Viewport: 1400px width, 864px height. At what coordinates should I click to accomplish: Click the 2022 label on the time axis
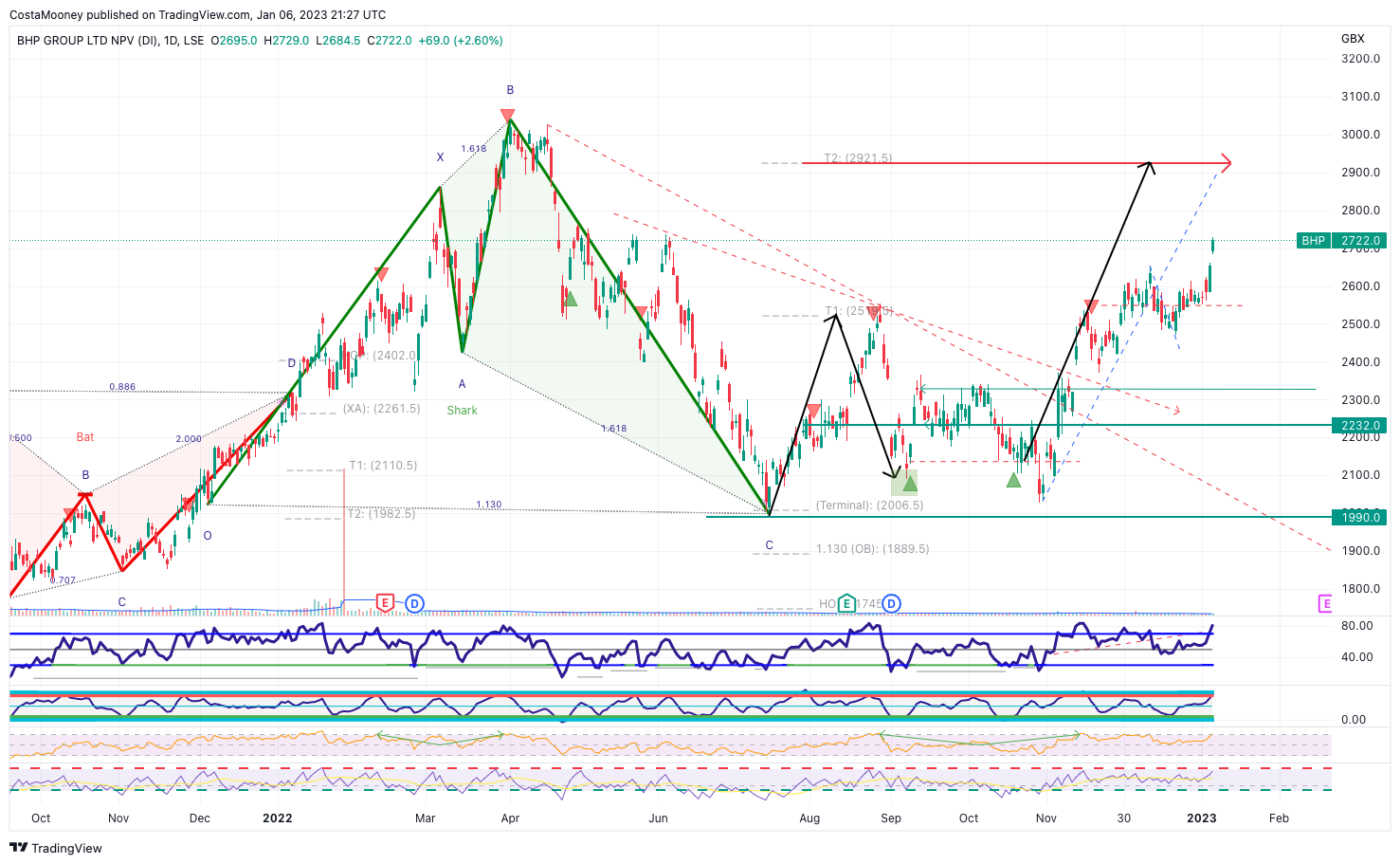coord(278,818)
